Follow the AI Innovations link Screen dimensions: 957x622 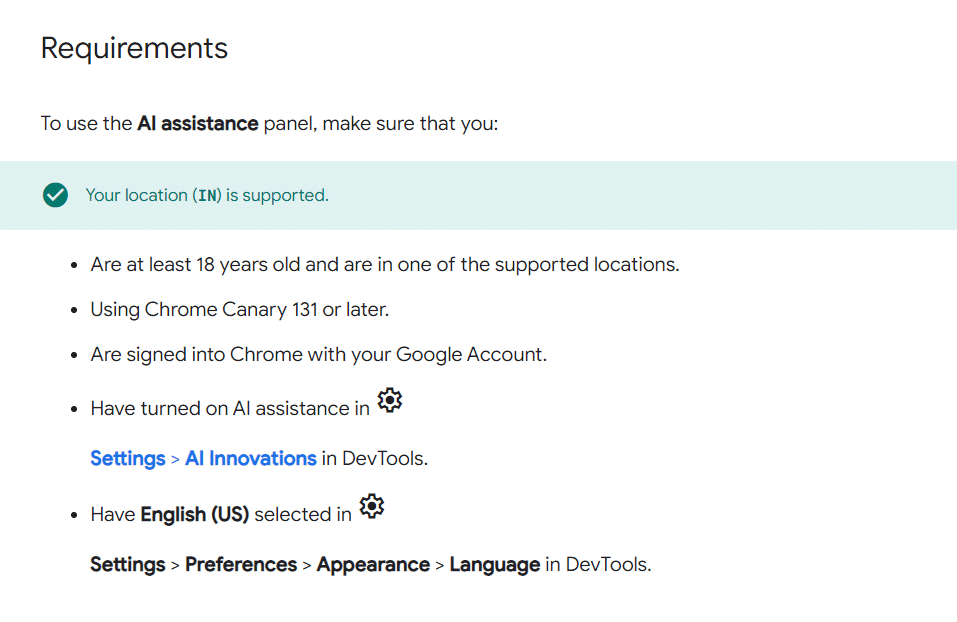(251, 458)
